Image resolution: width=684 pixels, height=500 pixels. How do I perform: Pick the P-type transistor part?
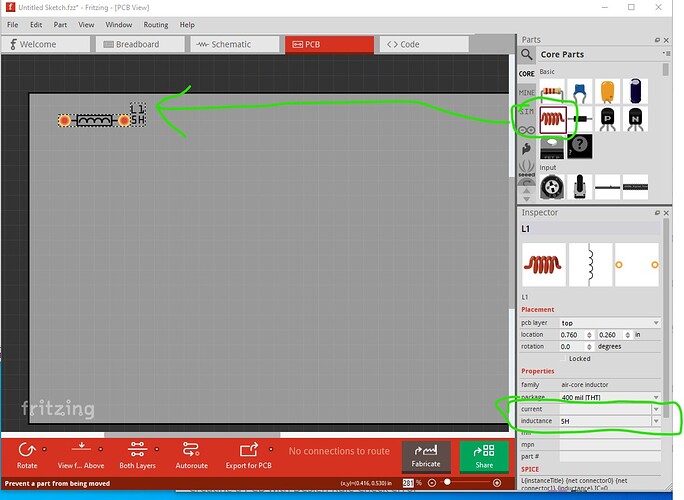[608, 119]
